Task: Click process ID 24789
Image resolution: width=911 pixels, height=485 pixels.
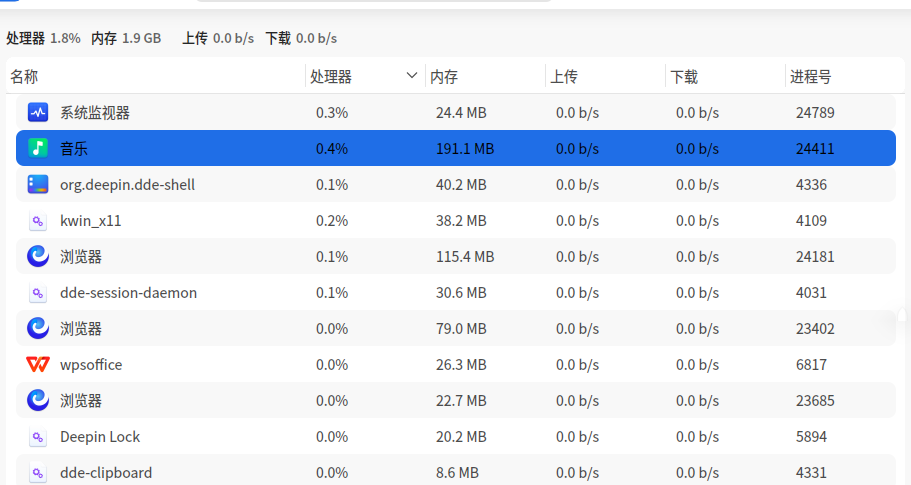Action: tap(815, 113)
